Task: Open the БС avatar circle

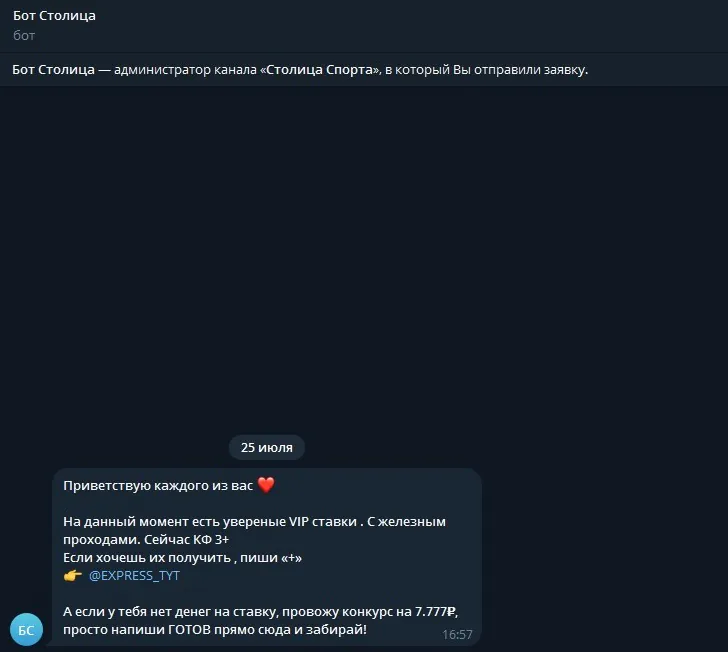Action: point(26,629)
